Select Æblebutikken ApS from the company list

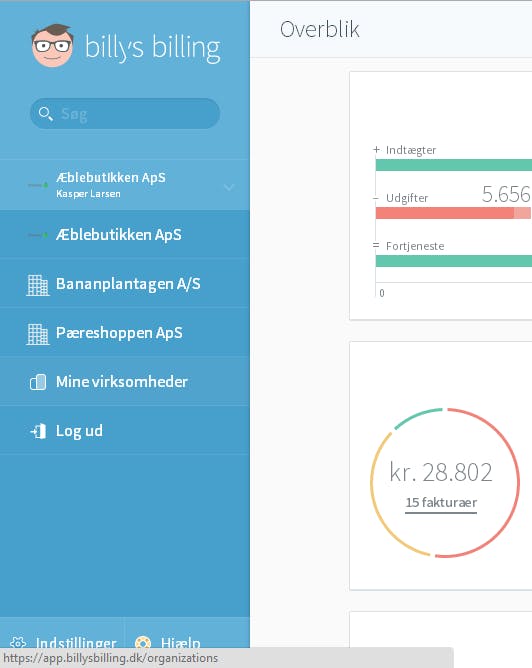tap(125, 234)
